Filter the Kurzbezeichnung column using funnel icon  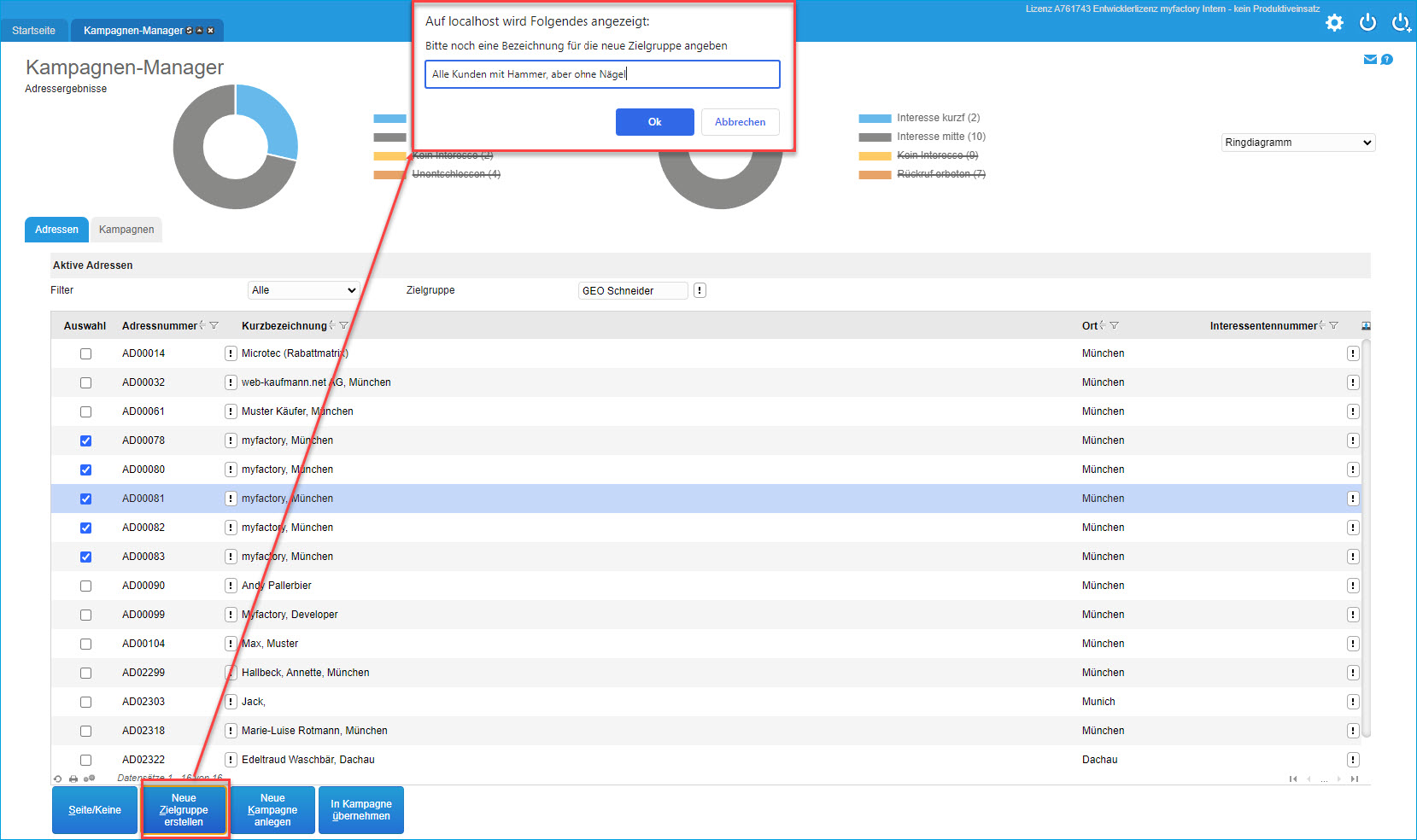344,325
